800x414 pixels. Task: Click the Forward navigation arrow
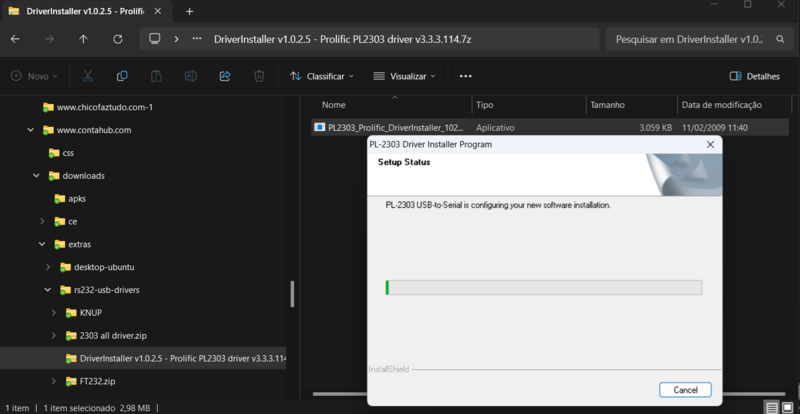49,39
